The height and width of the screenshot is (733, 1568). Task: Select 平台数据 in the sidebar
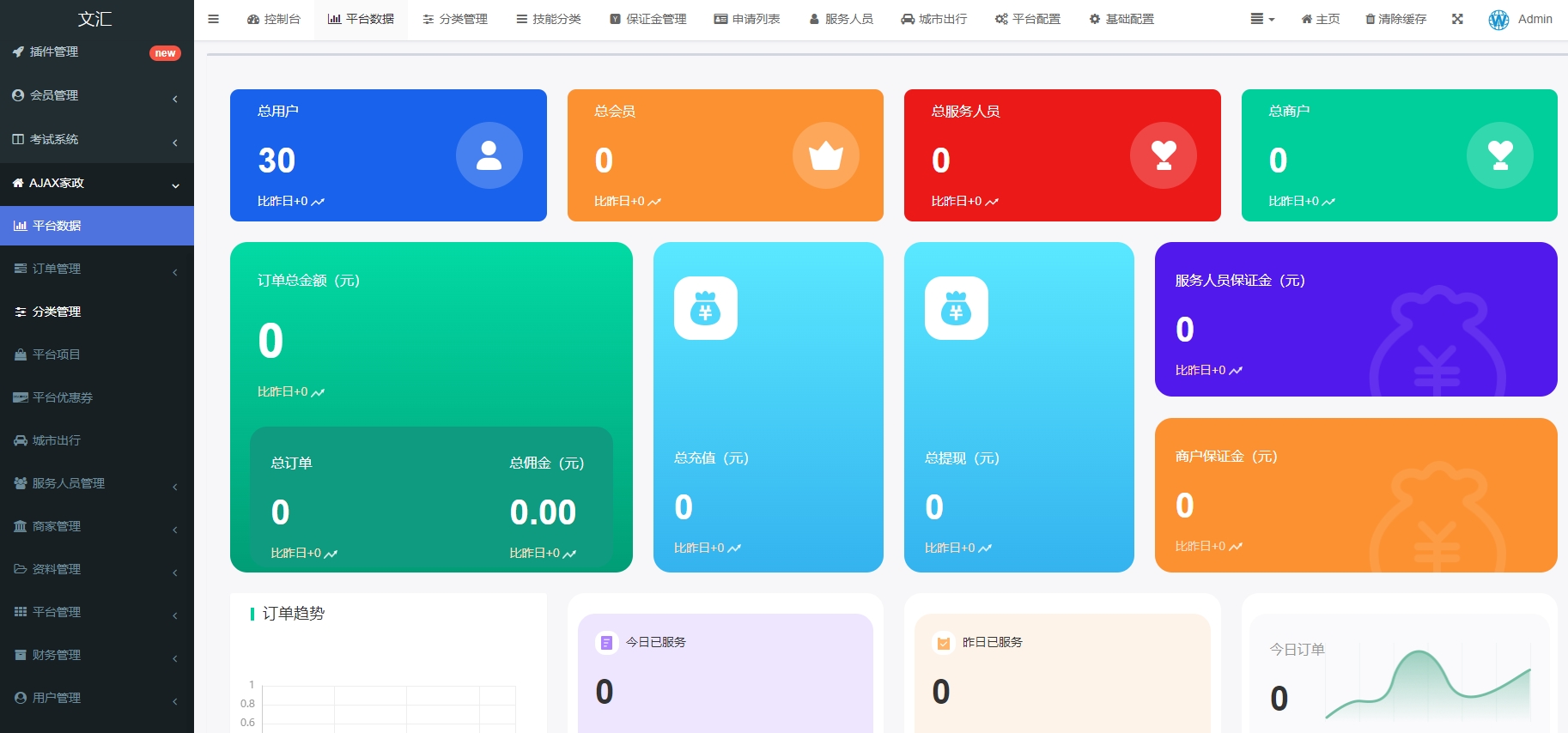(97, 226)
